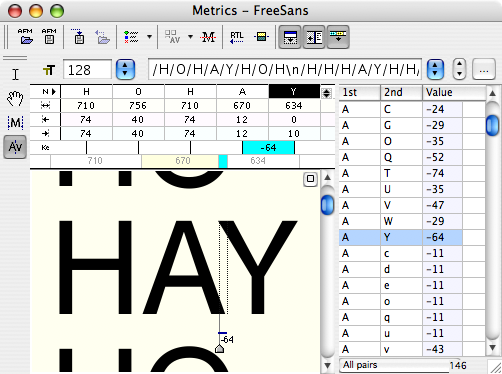Select the A W pair row
Screen dimensions: 502x374
point(412,221)
